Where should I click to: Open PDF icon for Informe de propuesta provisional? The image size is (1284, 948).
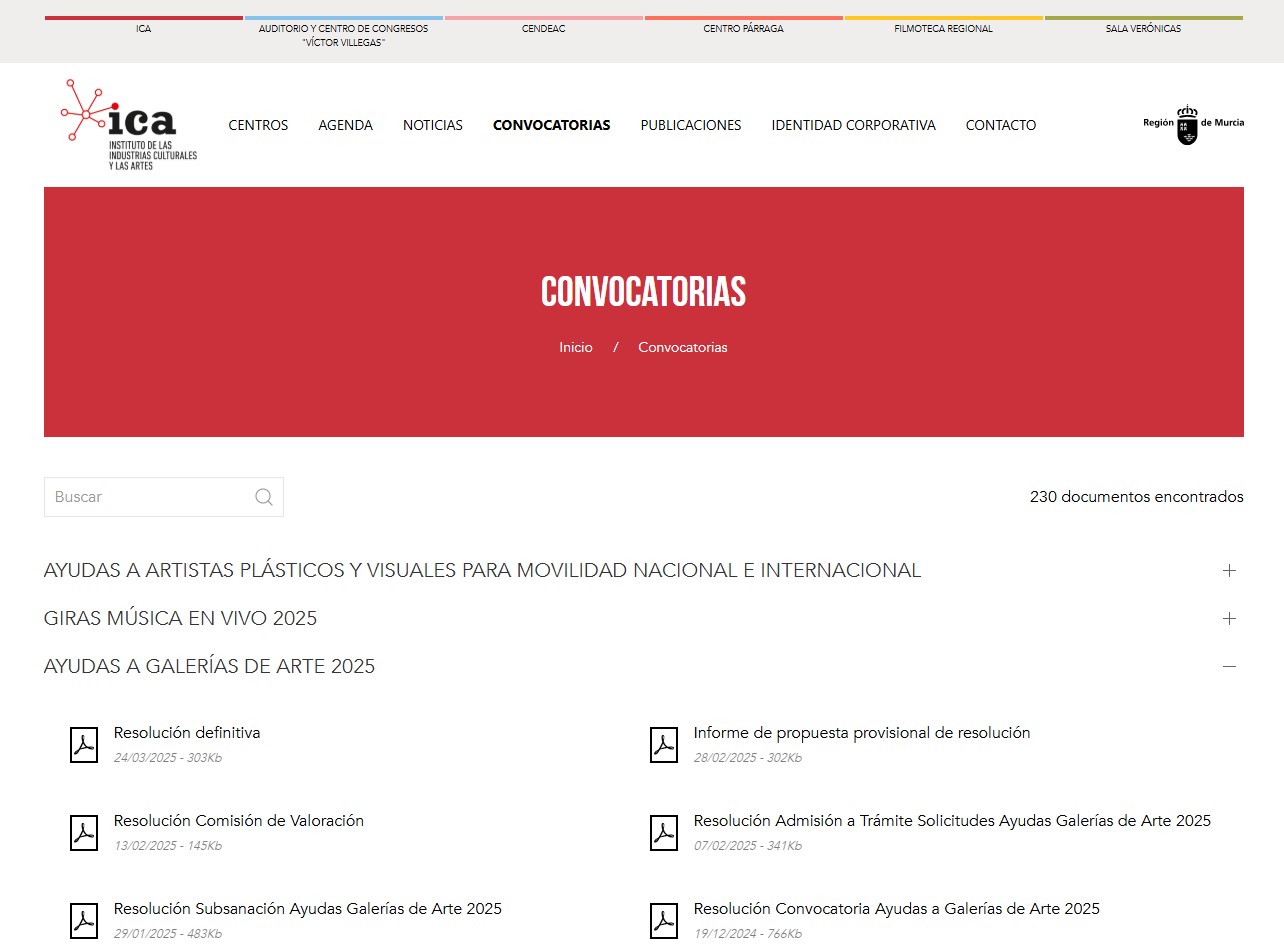664,745
